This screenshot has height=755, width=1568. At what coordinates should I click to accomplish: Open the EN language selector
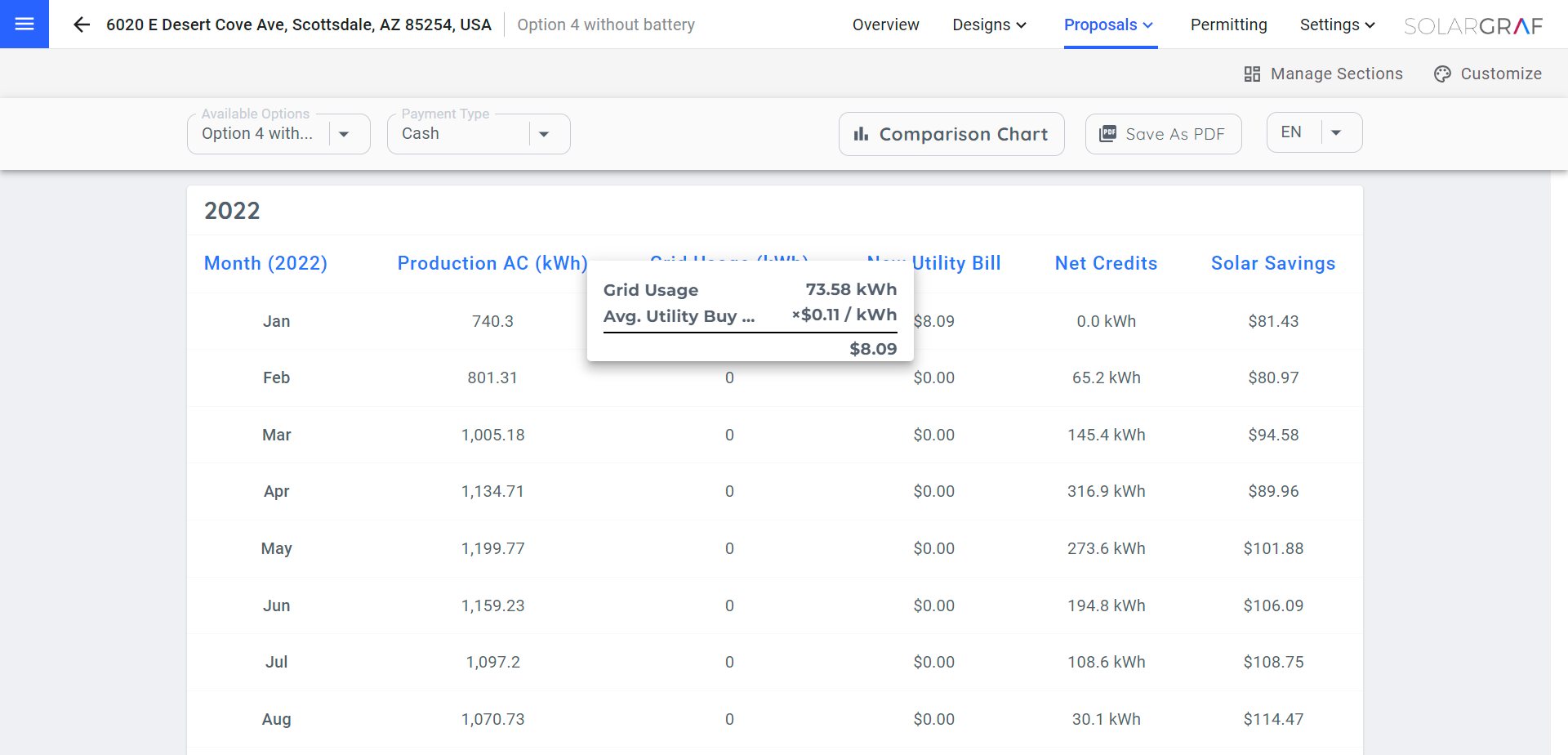click(1336, 132)
